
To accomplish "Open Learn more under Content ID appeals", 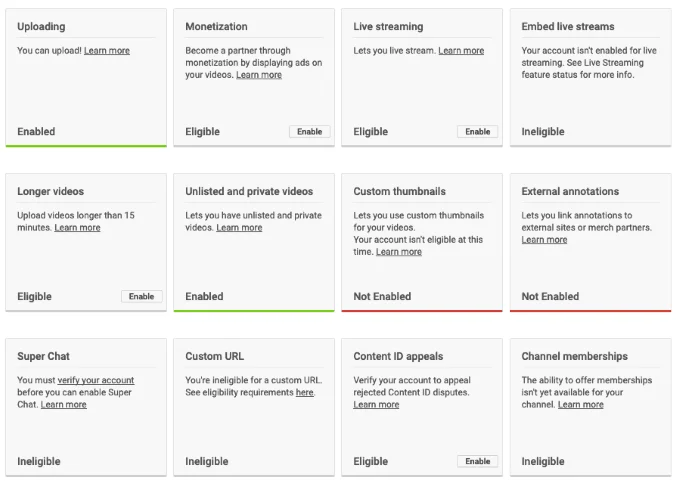I will click(x=377, y=405).
